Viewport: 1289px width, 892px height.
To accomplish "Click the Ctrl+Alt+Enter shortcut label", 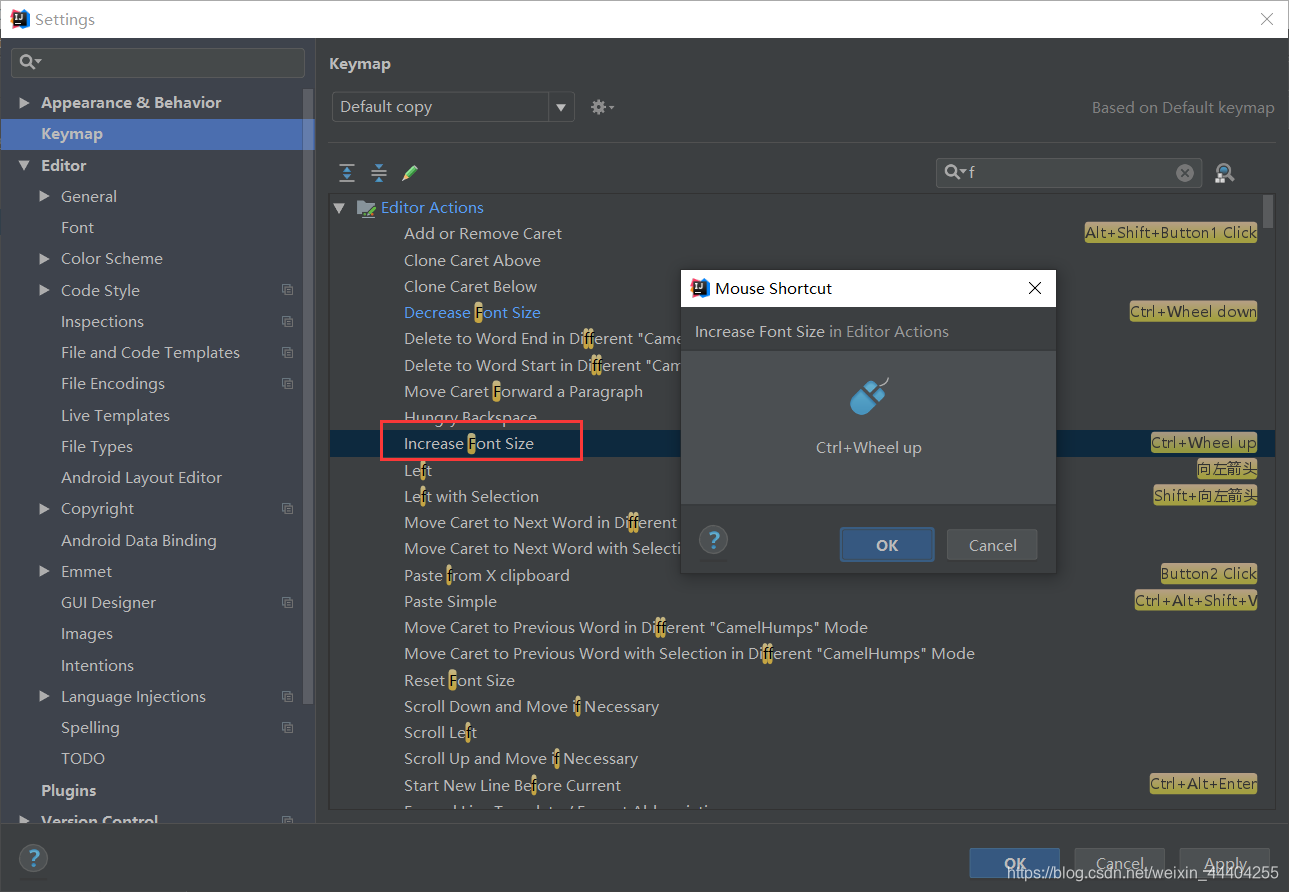I will [x=1203, y=784].
